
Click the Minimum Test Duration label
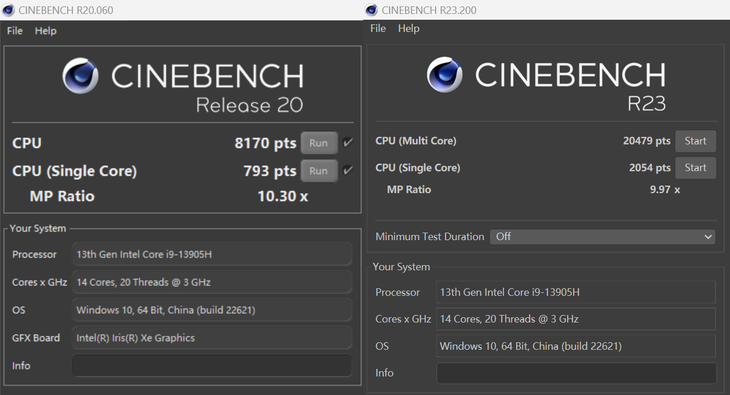coord(430,237)
